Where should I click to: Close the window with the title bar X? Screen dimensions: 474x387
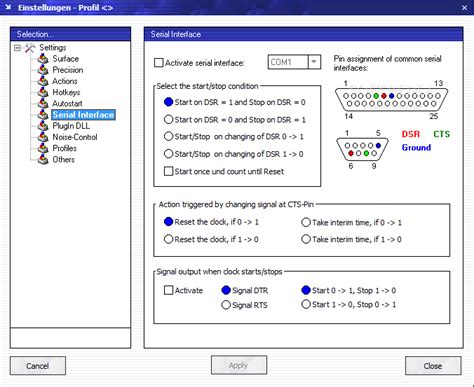[x=464, y=7]
